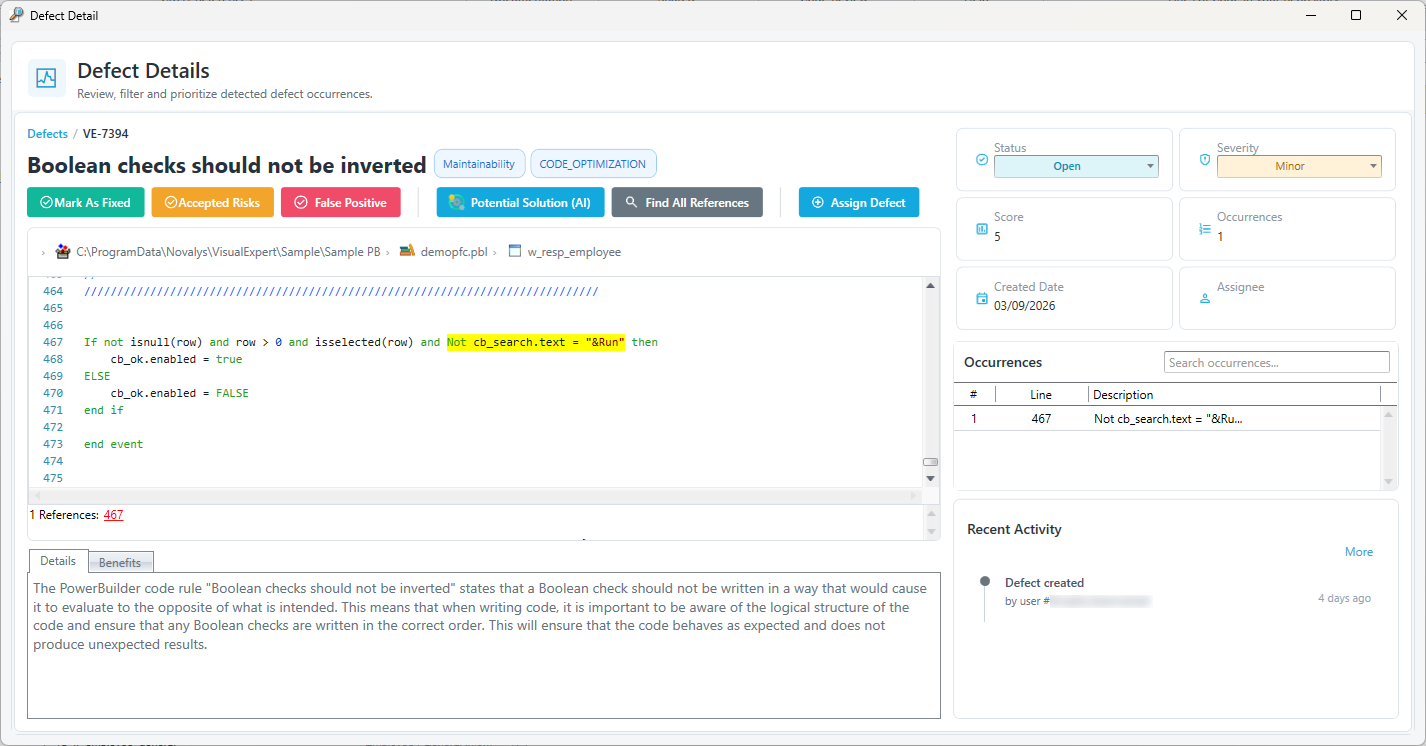Viewport: 1426px width, 746px height.
Task: Mark defect as False Positive
Action: pyautogui.click(x=341, y=202)
